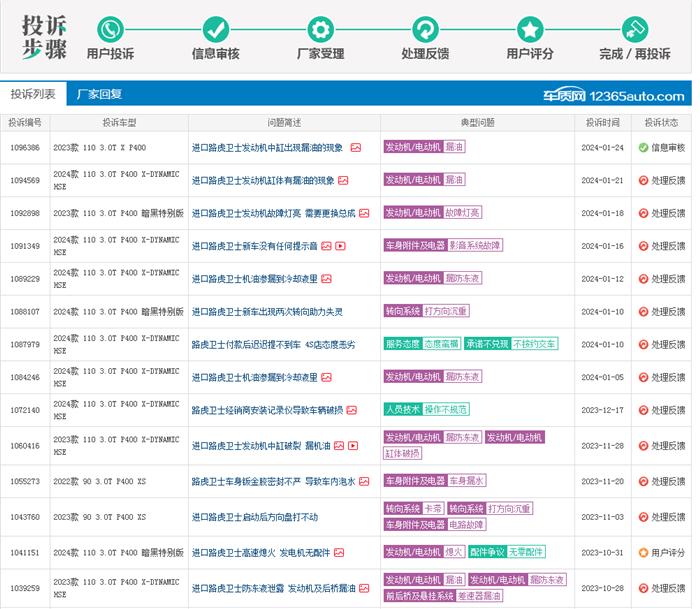Switch to the 投诉列表 tab

(33, 94)
